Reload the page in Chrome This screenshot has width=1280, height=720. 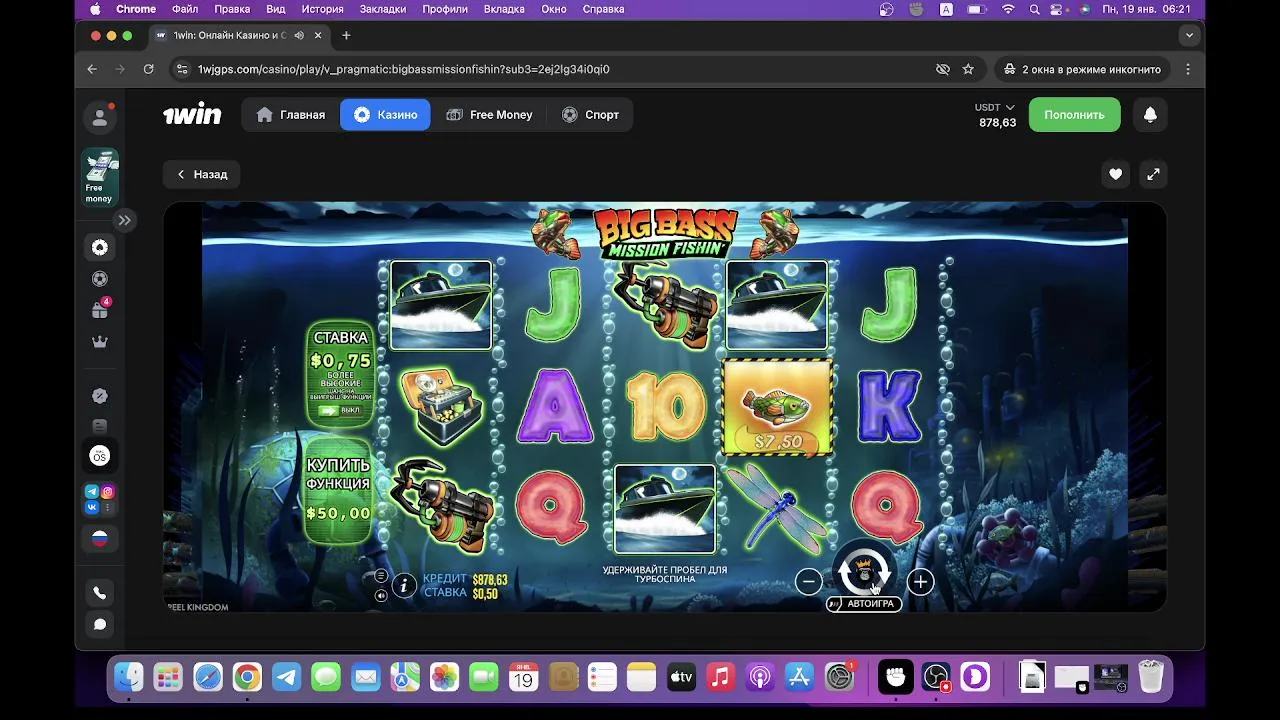click(148, 69)
